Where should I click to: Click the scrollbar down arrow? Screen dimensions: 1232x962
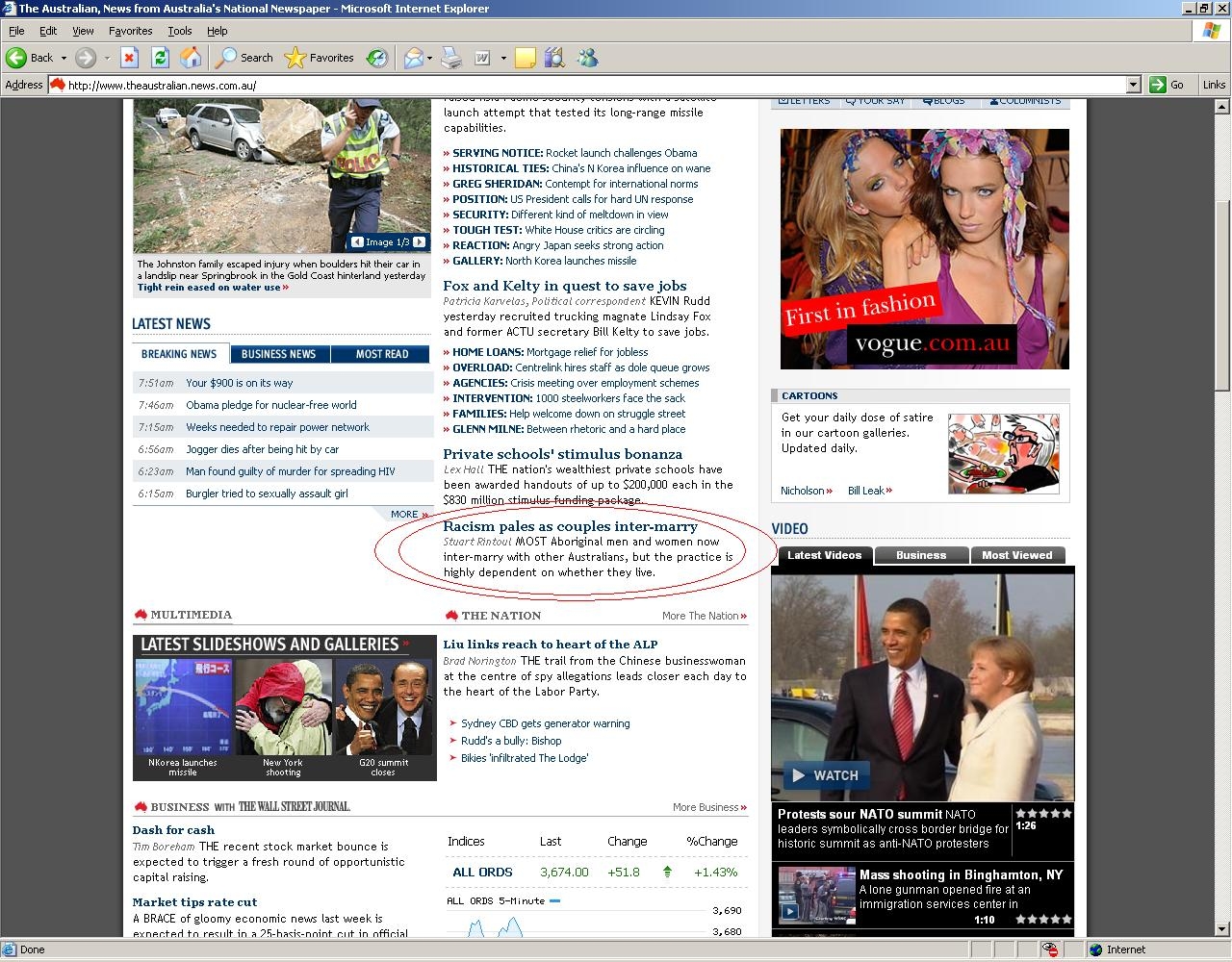(x=1222, y=930)
